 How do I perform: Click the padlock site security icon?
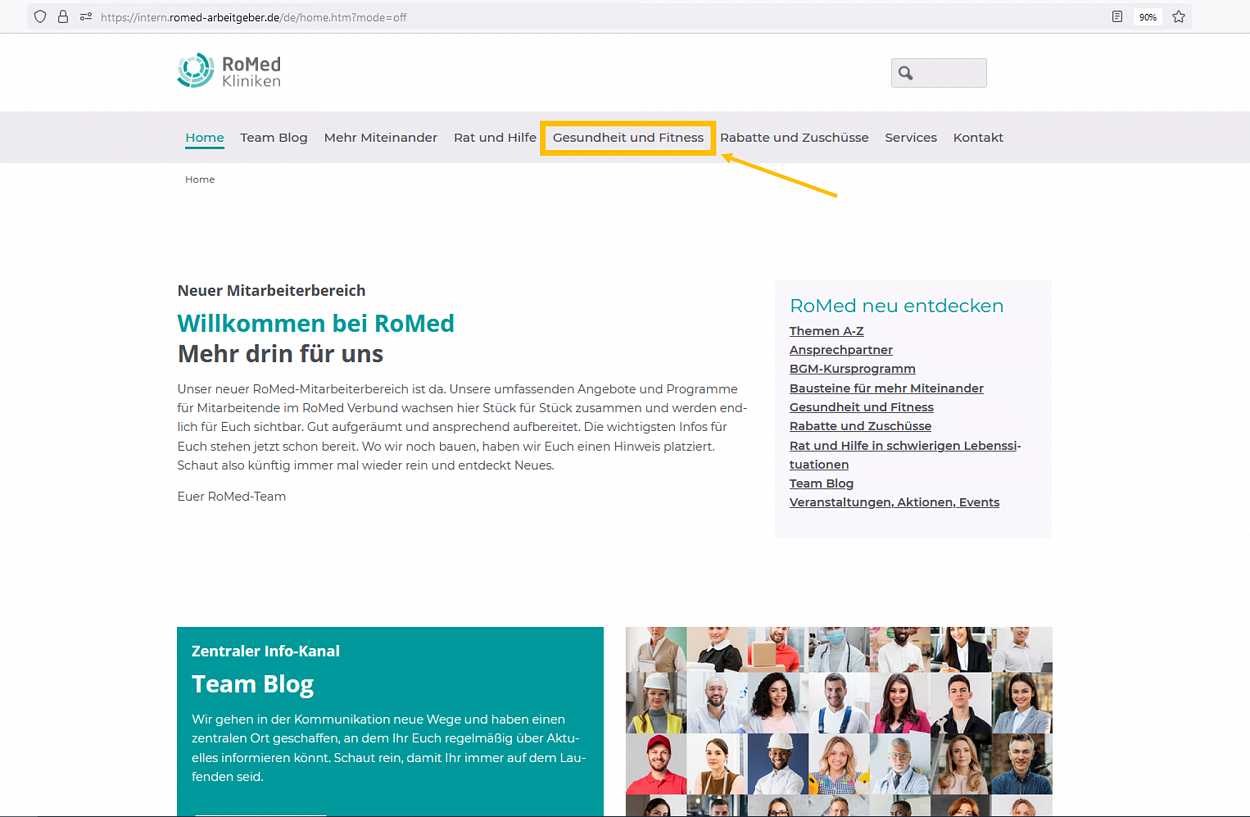point(63,17)
